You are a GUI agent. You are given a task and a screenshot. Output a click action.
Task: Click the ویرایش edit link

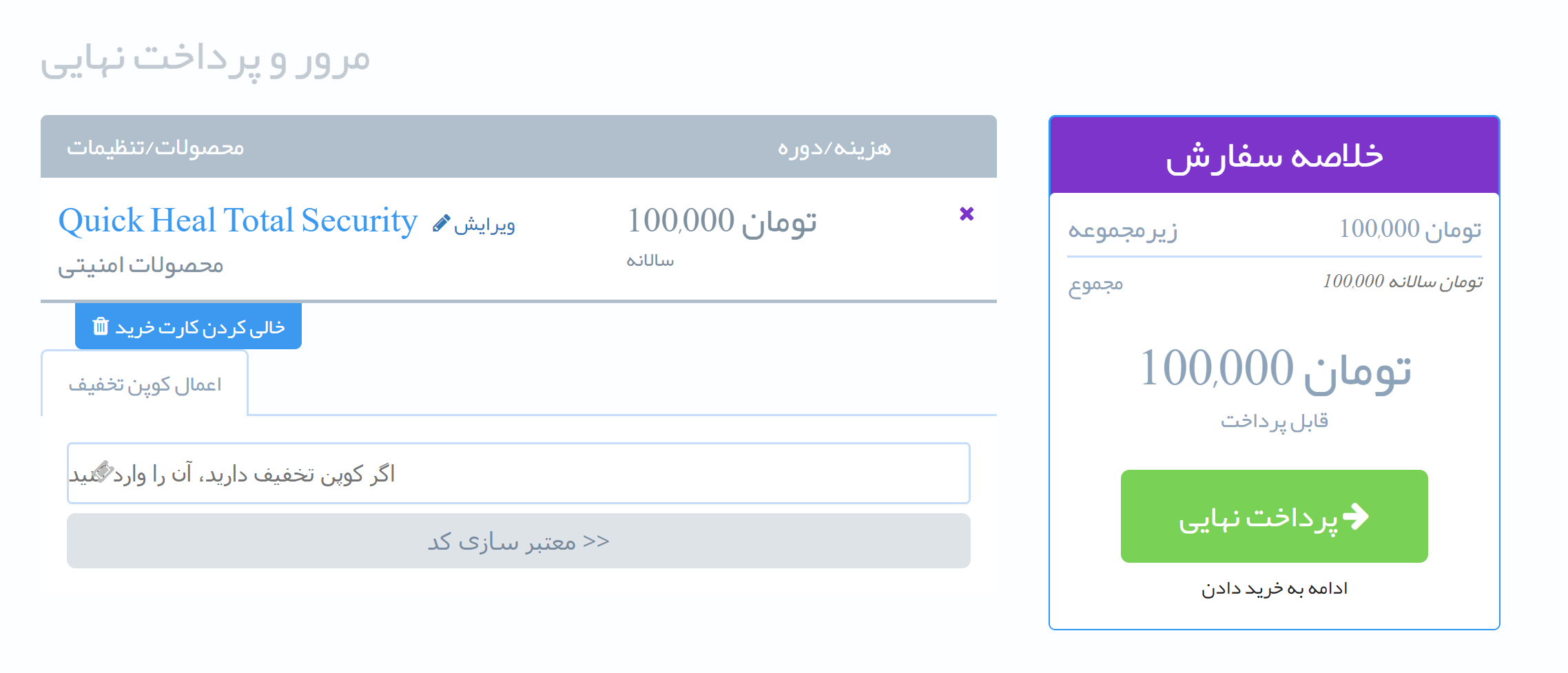pyautogui.click(x=484, y=225)
